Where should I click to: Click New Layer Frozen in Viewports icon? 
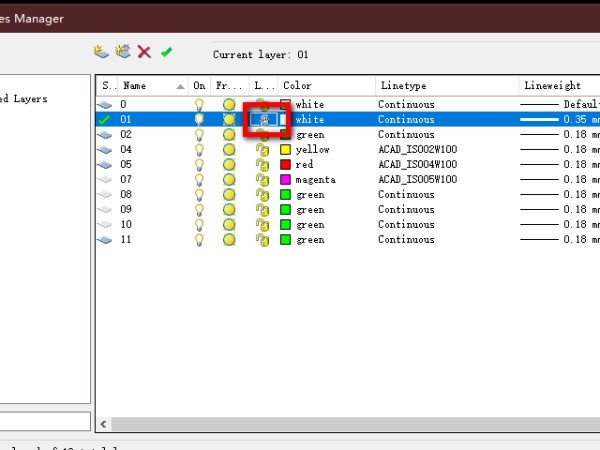[123, 52]
